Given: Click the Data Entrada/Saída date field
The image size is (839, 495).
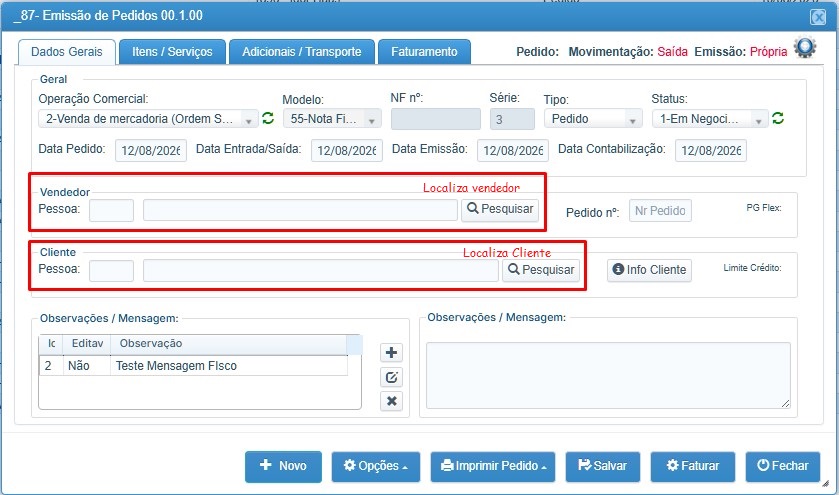Looking at the screenshot, I should pyautogui.click(x=347, y=151).
